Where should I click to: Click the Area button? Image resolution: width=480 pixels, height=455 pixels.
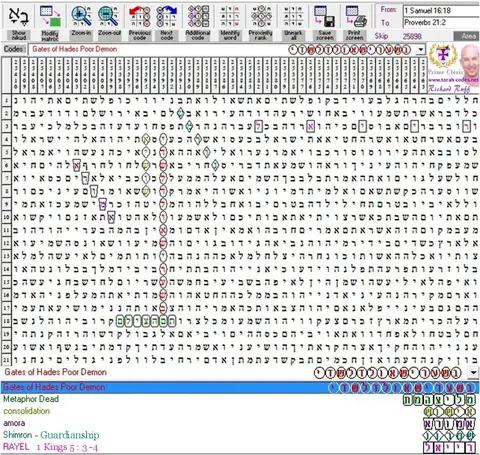point(467,36)
